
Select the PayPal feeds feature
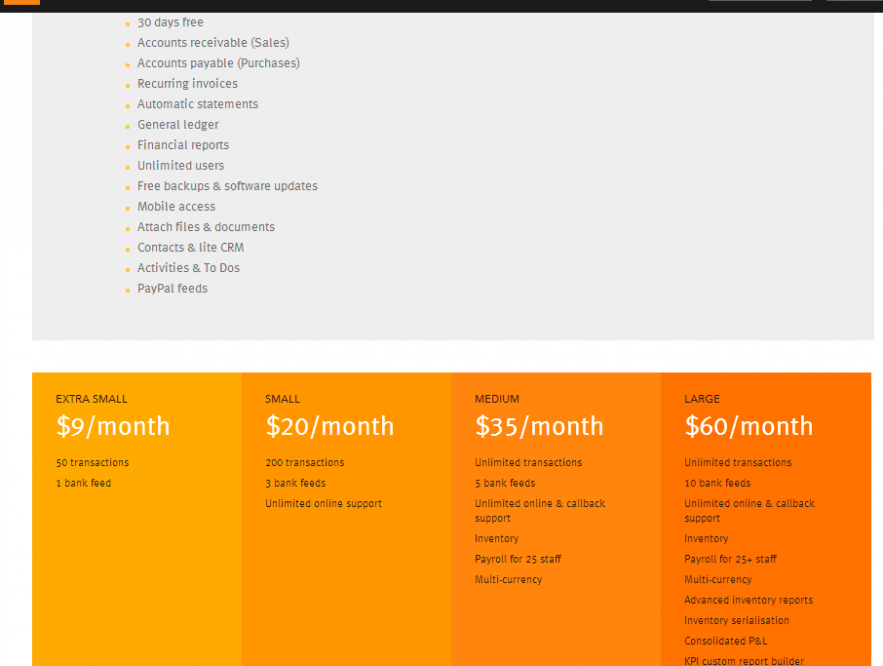[172, 288]
